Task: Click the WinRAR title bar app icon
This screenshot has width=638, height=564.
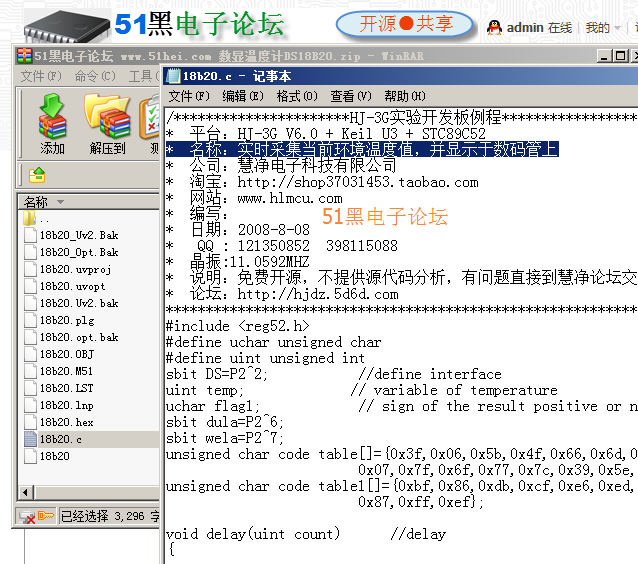Action: 24,56
